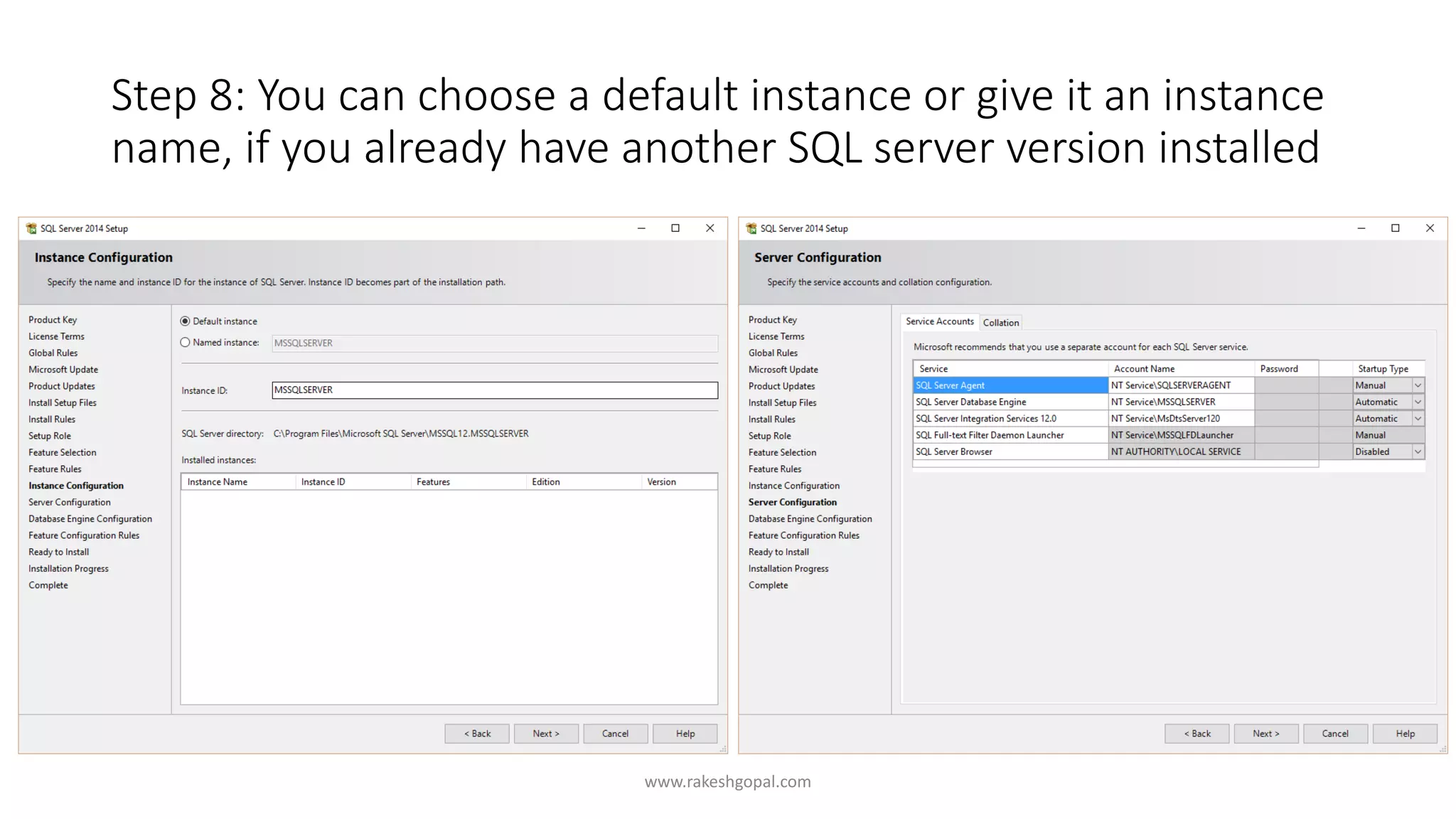Screen dimensions: 1456x819
Task: Click the Password column header
Action: point(1287,369)
